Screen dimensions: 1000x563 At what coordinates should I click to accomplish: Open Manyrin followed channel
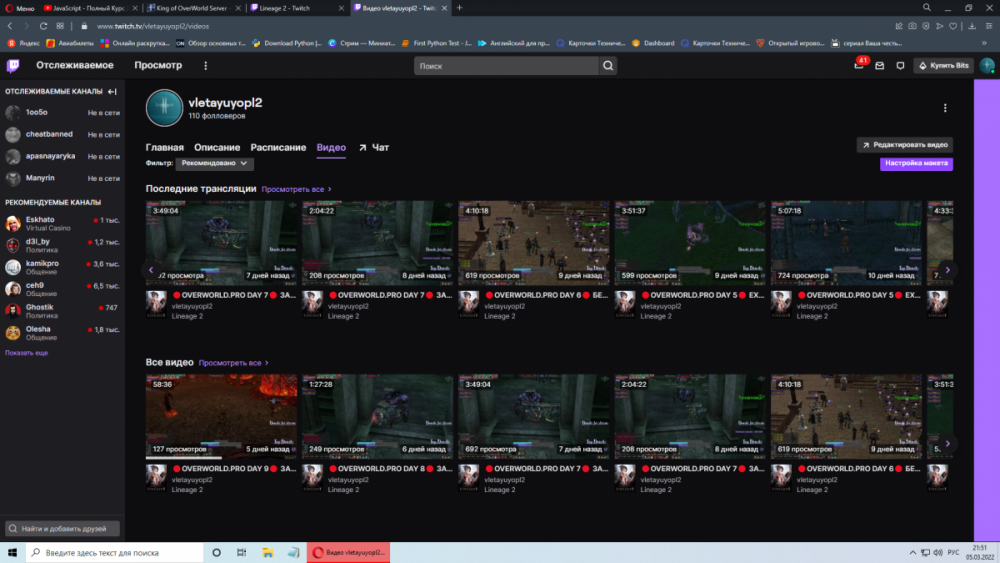point(62,179)
